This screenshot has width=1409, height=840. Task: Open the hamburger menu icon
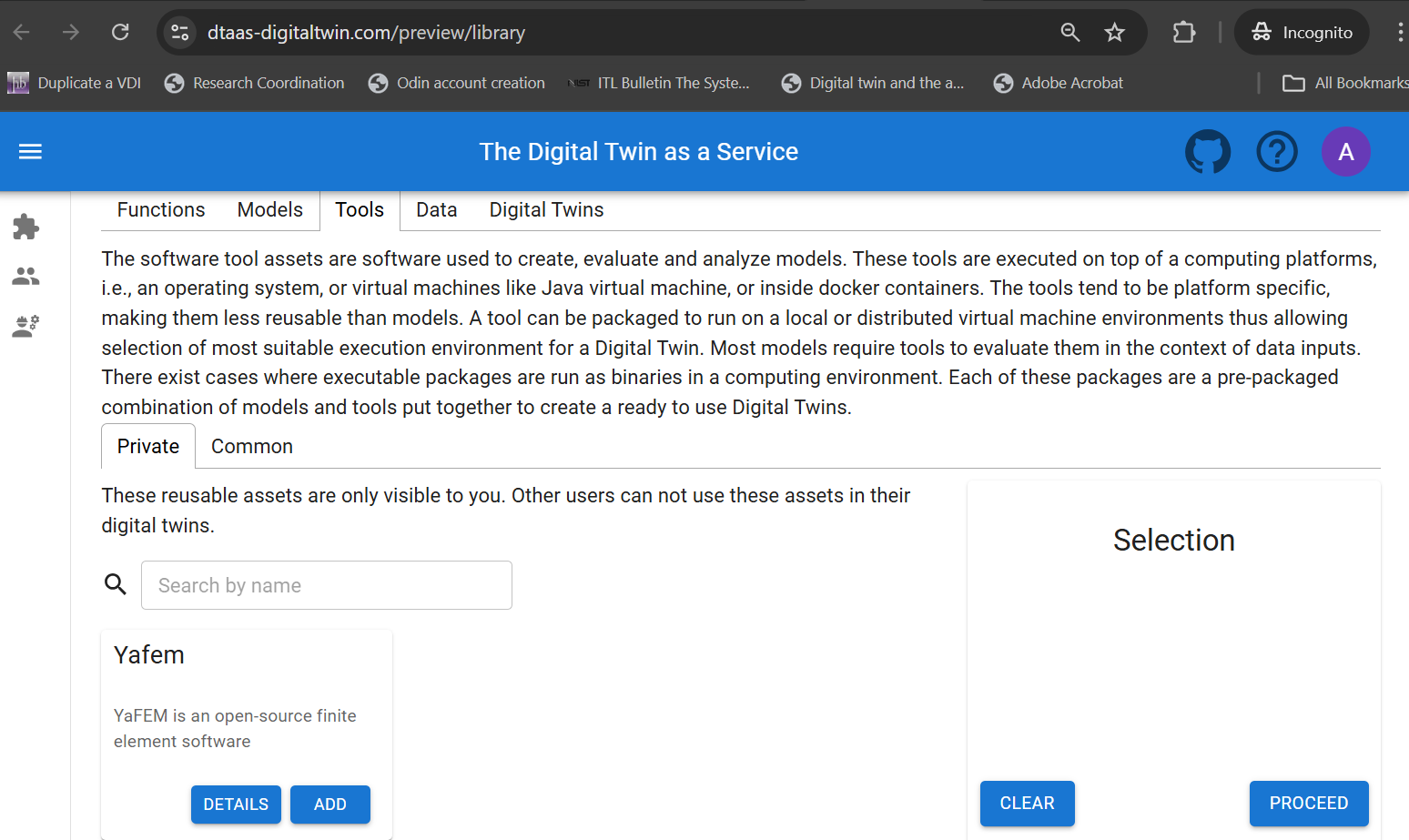[30, 151]
